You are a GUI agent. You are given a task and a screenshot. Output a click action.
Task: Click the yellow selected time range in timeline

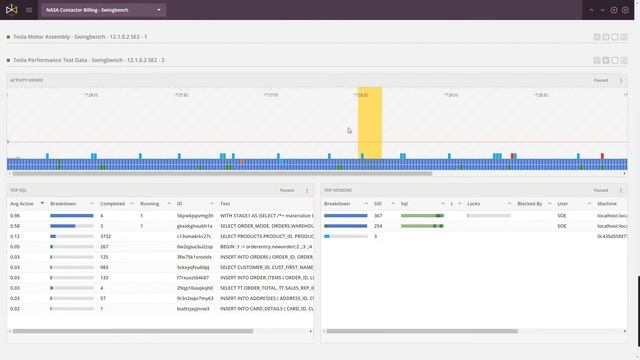point(370,122)
